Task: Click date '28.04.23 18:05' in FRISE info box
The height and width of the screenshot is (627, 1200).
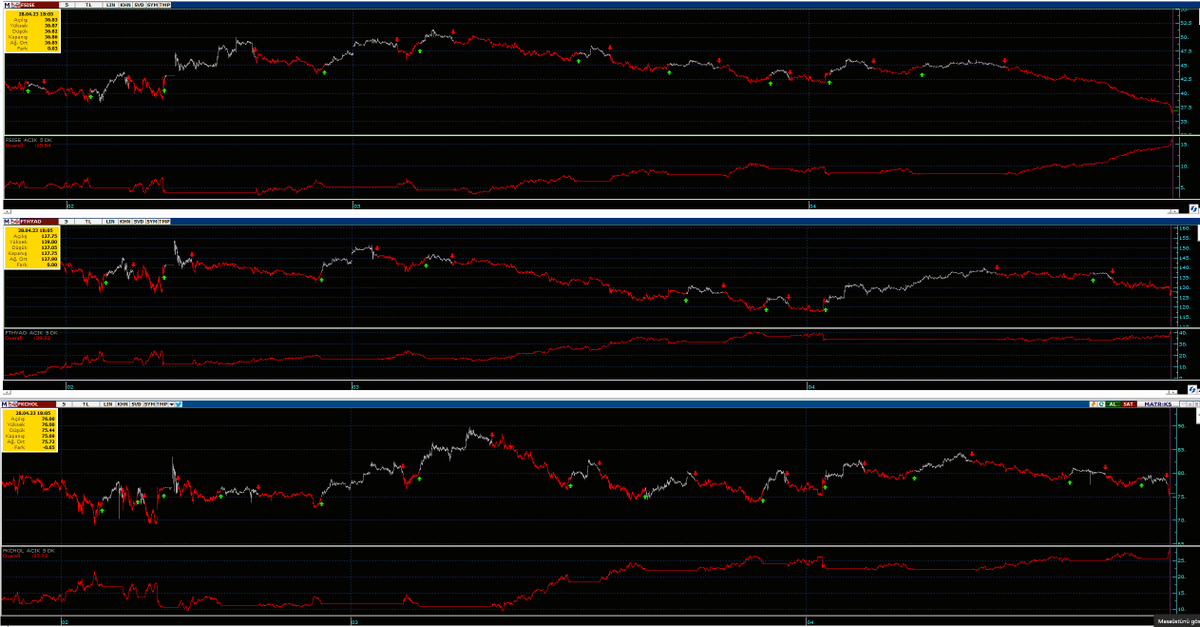Action: [36, 14]
